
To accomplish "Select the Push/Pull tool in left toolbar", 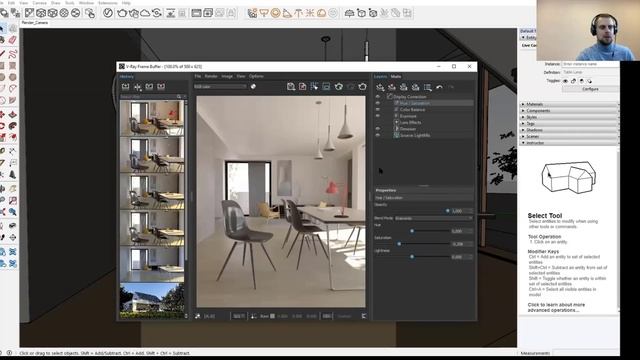I will tap(13, 115).
